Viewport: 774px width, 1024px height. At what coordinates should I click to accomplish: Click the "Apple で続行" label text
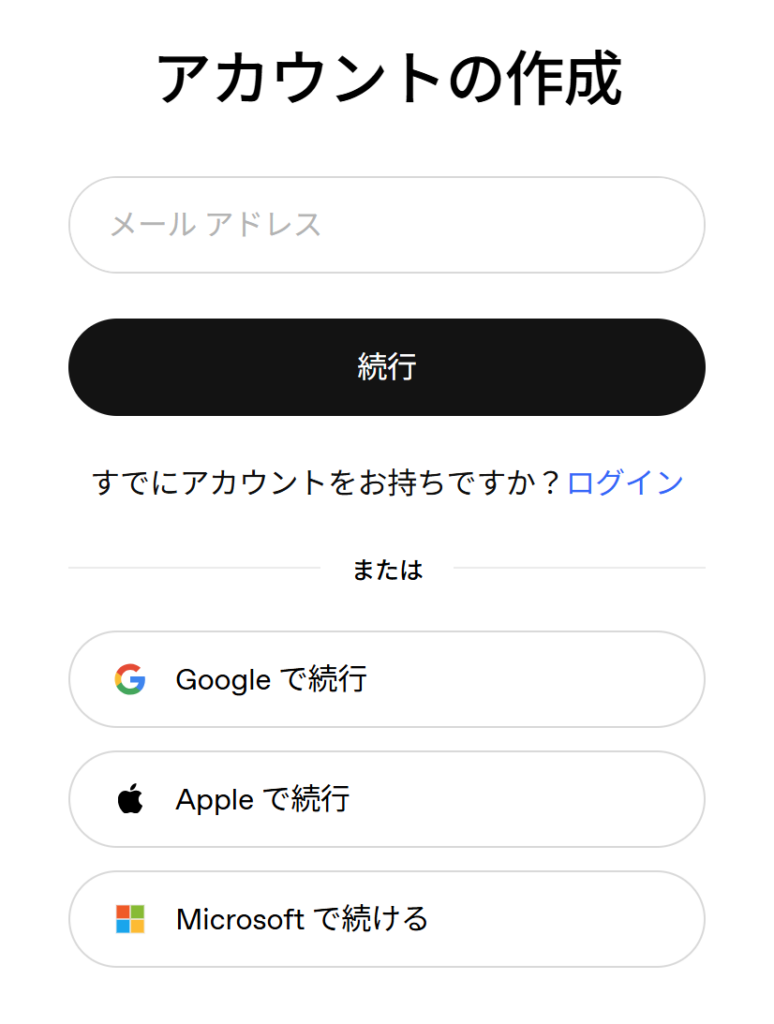click(262, 800)
